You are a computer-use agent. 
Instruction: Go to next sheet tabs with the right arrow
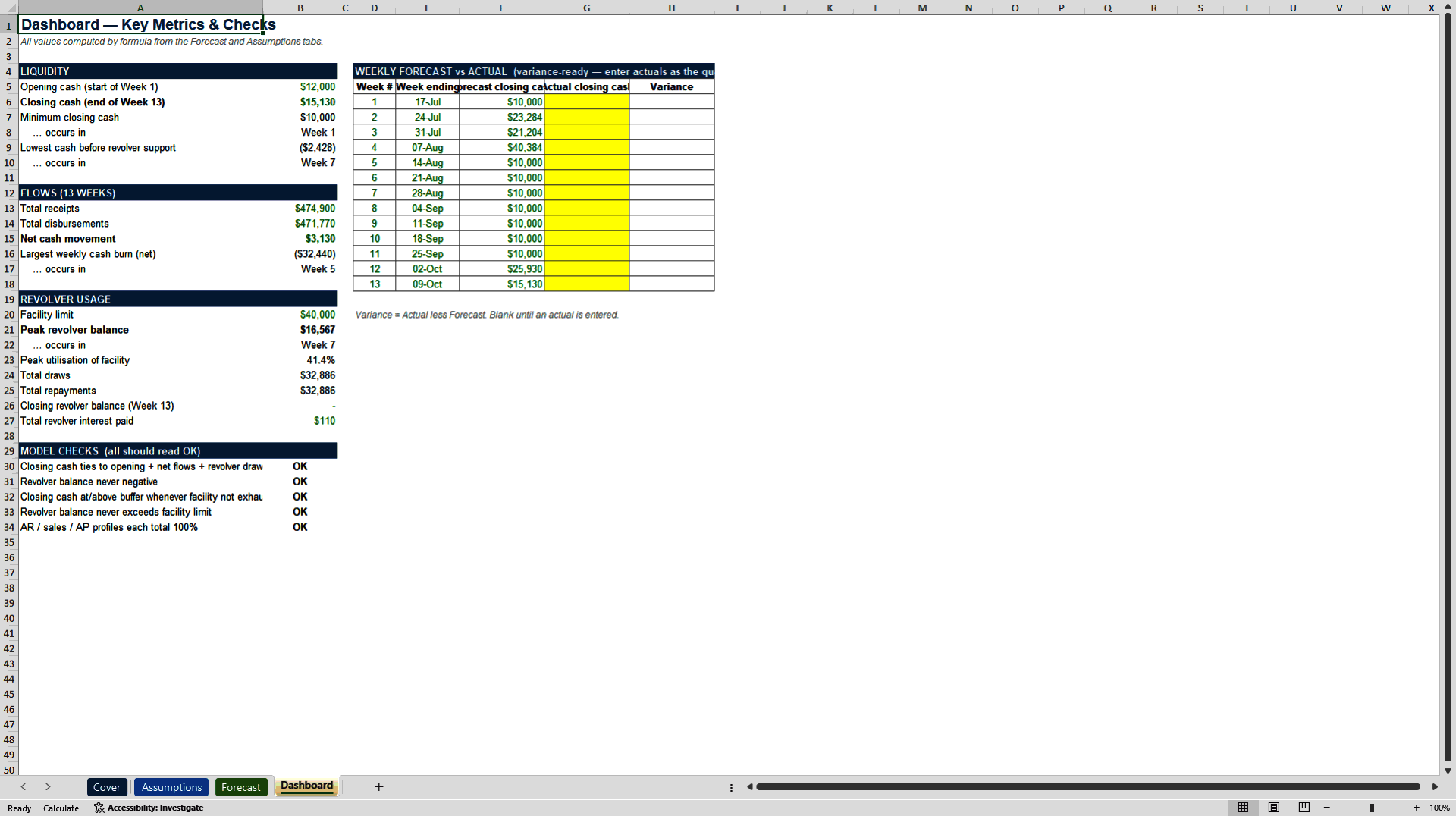point(48,787)
